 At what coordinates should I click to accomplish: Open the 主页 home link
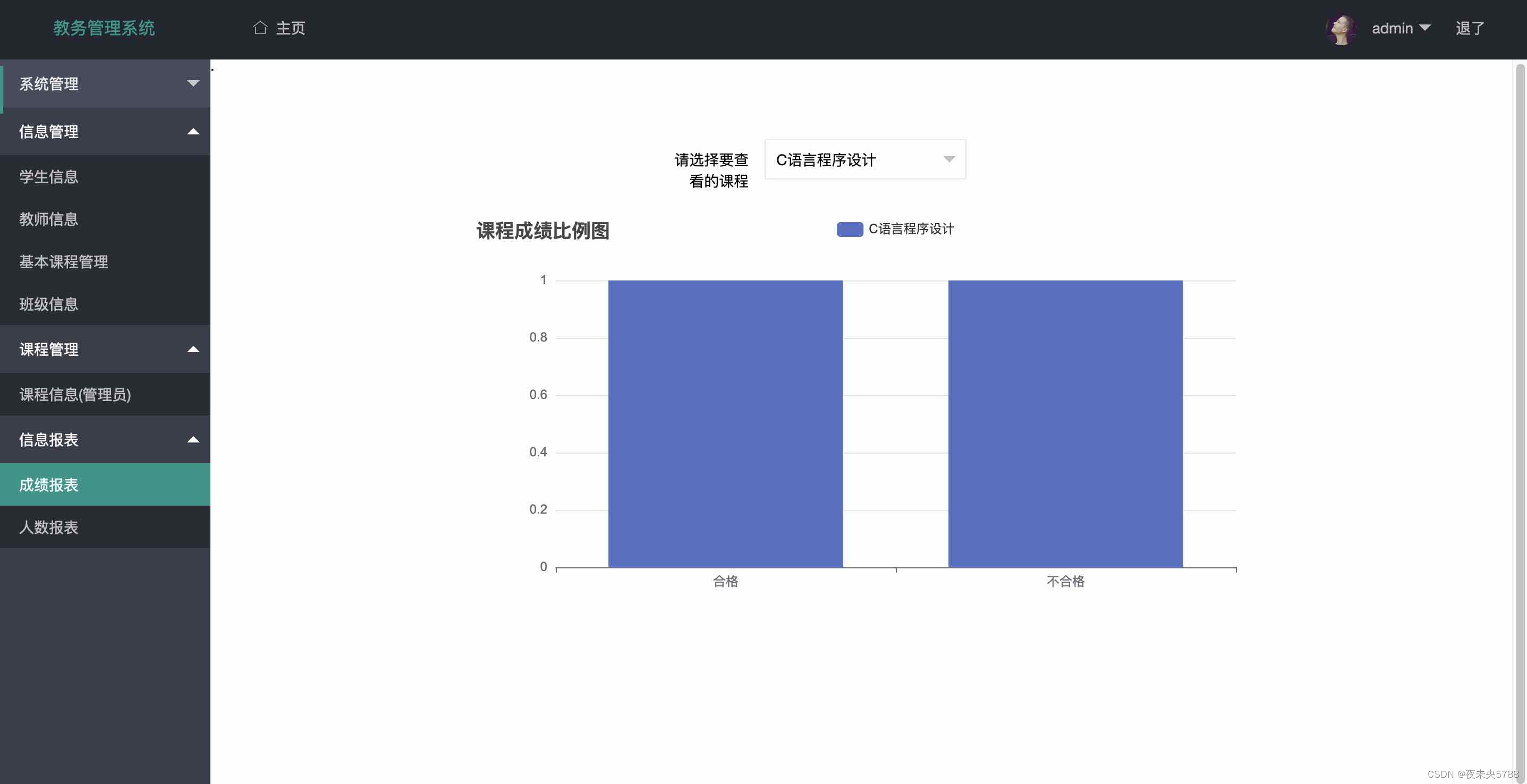[291, 28]
